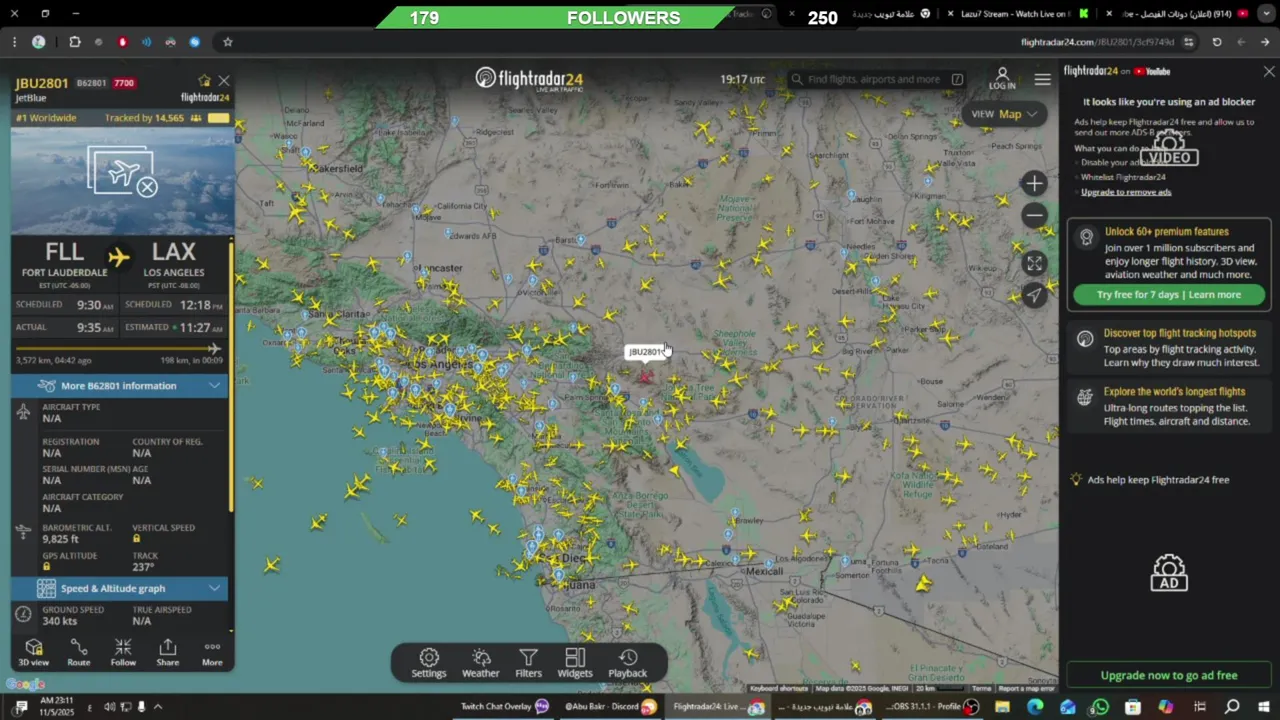The image size is (1280, 720).
Task: Expand Speed & Altitude graph section
Action: click(119, 588)
